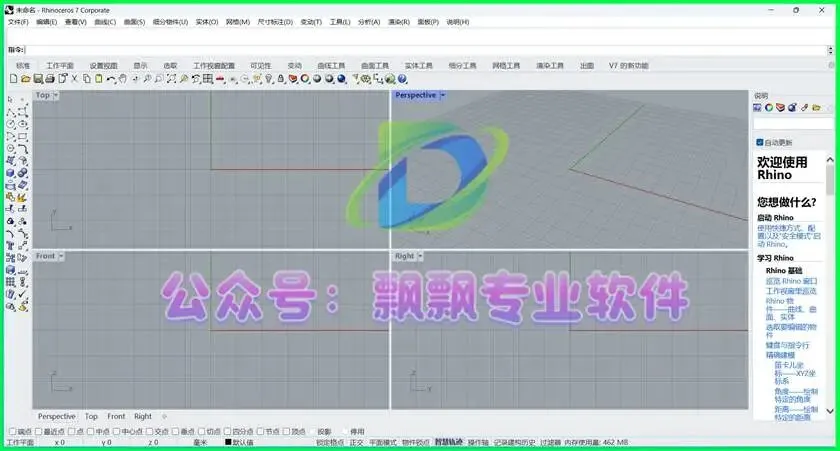Click the Paste clipboard icon

(x=99, y=79)
